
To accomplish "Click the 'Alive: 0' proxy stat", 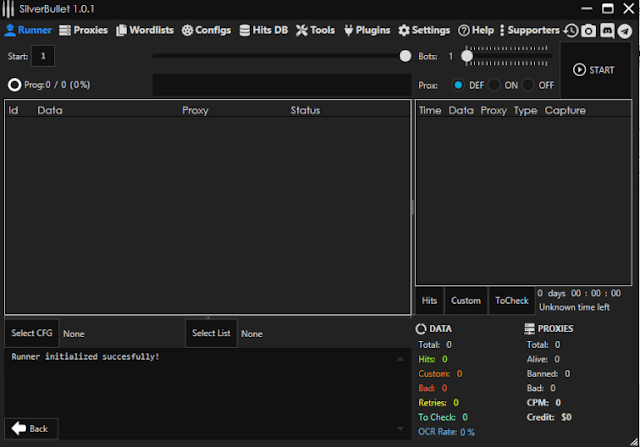I will (x=543, y=359).
